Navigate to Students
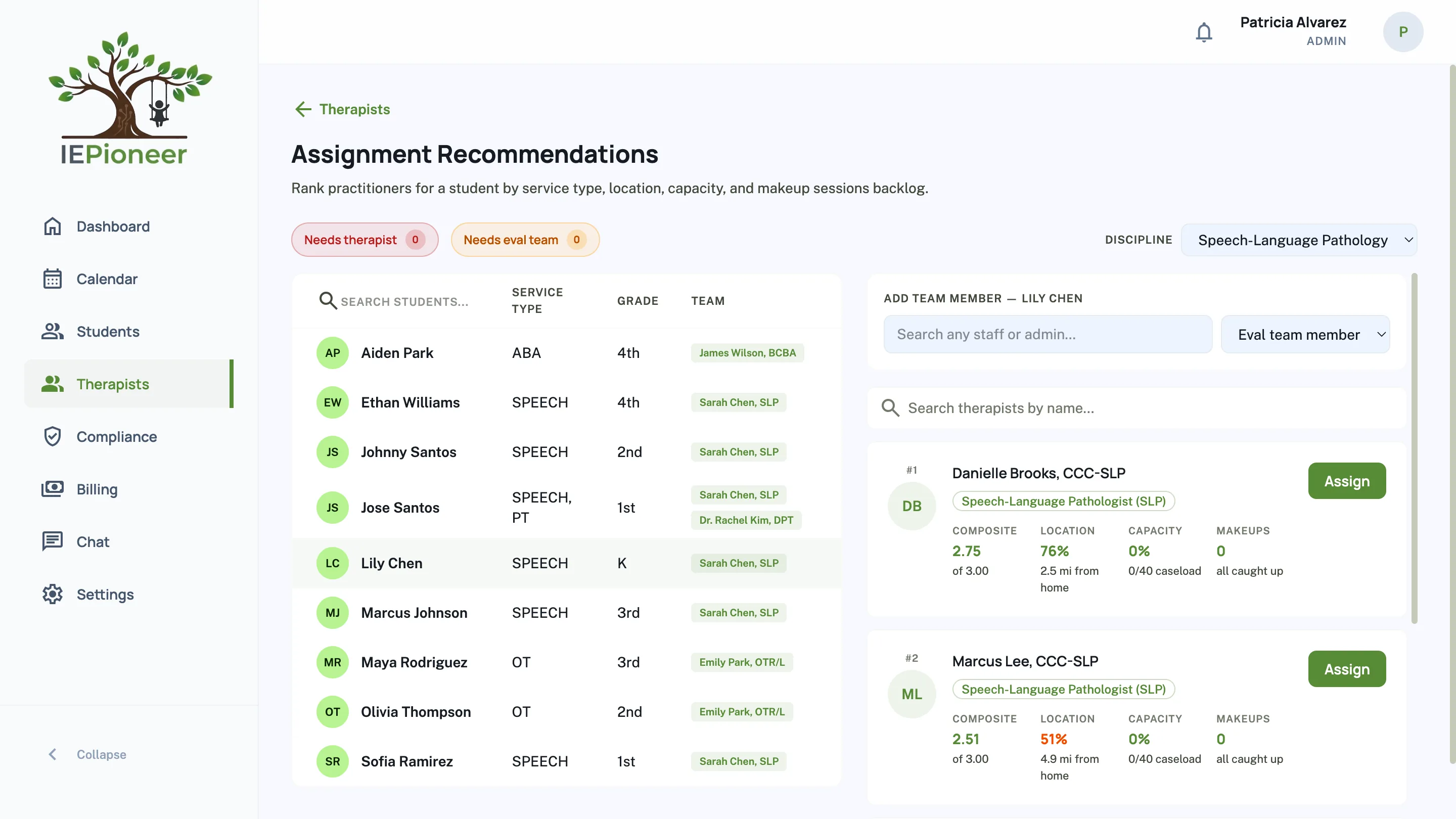This screenshot has height=819, width=1456. pos(129,332)
